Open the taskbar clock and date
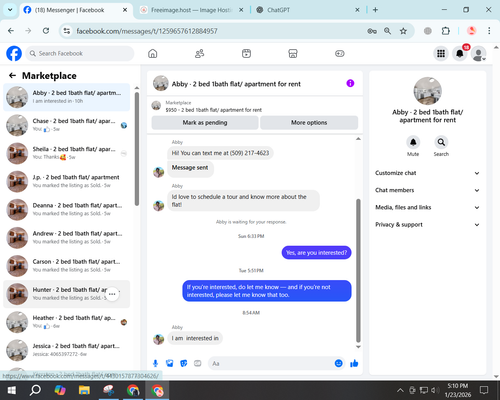 click(458, 390)
